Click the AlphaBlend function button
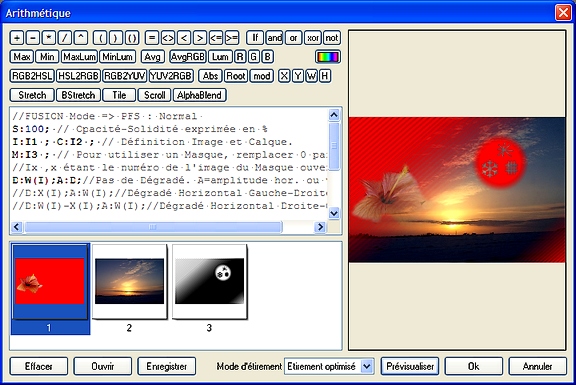 (199, 95)
